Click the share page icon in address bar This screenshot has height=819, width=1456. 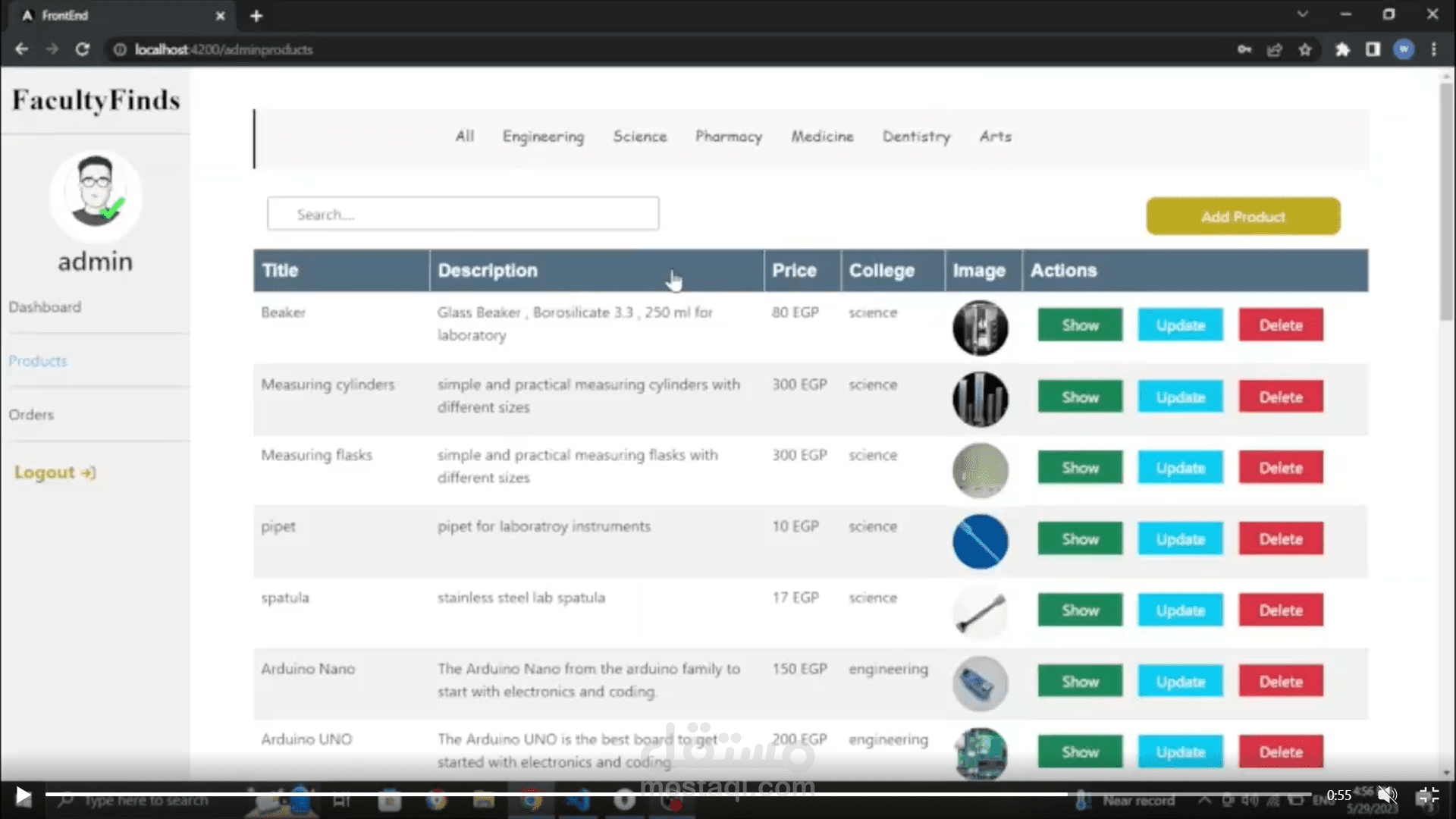coord(1274,49)
